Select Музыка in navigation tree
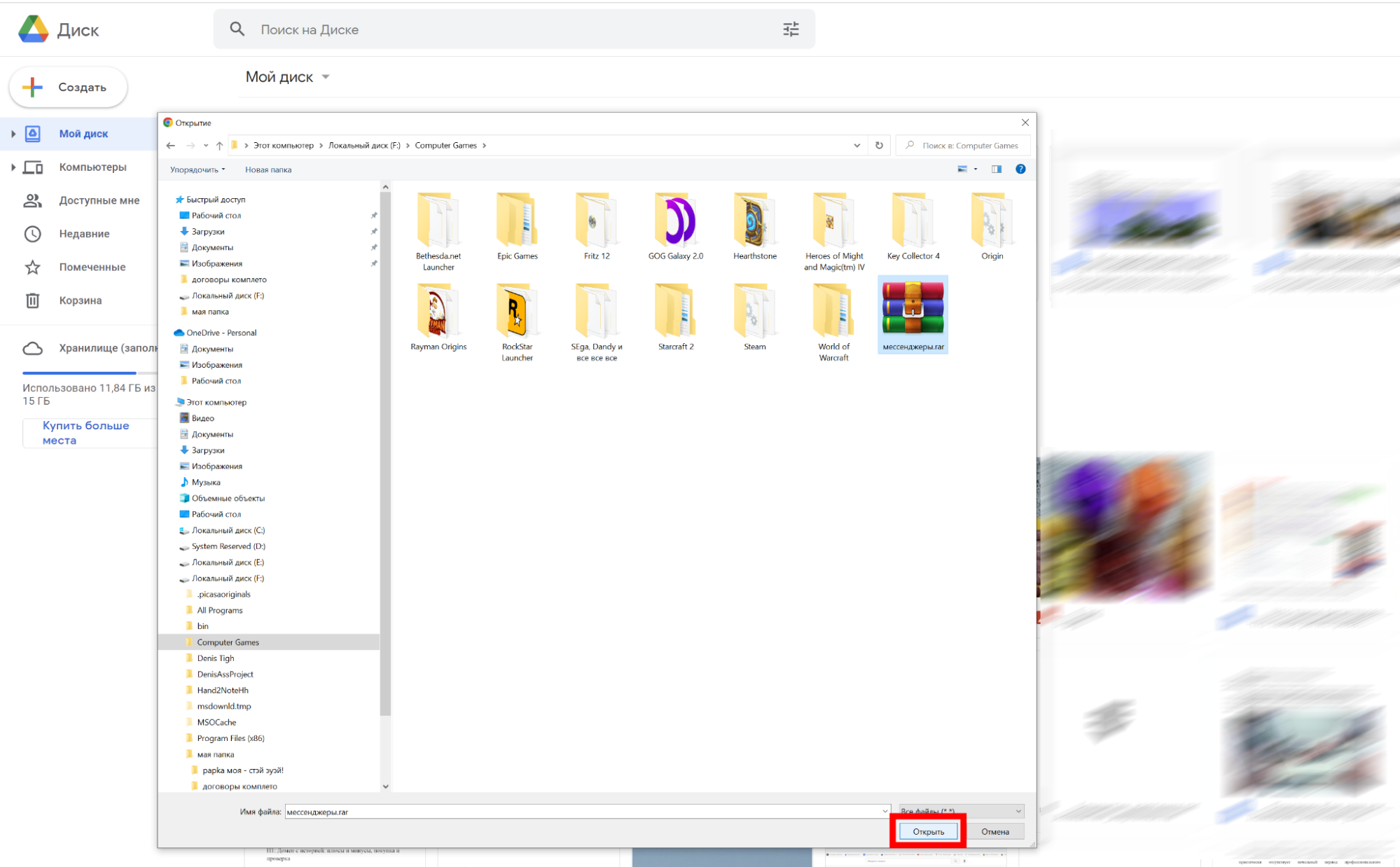The width and height of the screenshot is (1400, 867). coord(206,482)
